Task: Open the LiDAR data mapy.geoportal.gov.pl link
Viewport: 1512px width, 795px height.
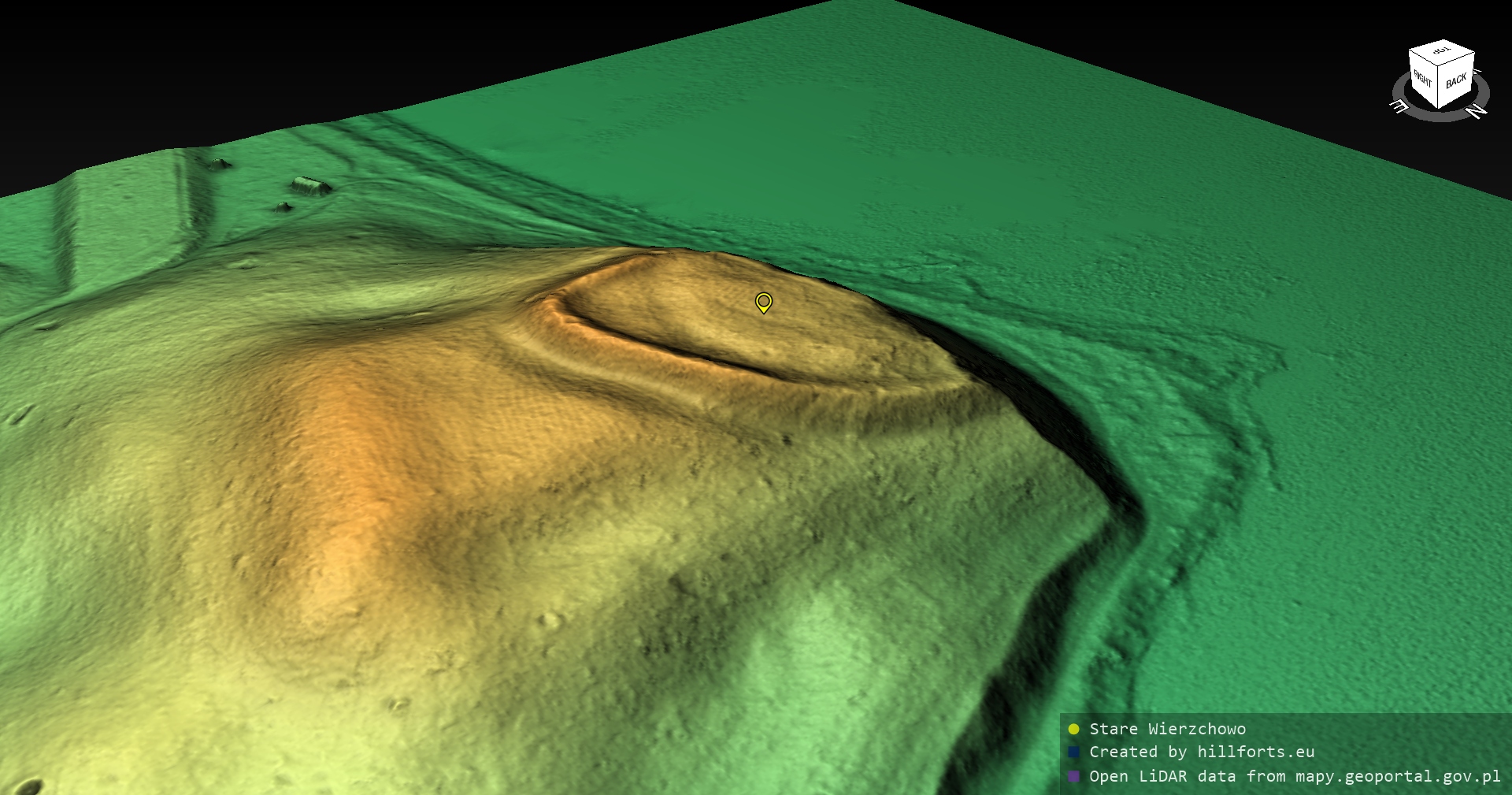Action: (x=1295, y=776)
